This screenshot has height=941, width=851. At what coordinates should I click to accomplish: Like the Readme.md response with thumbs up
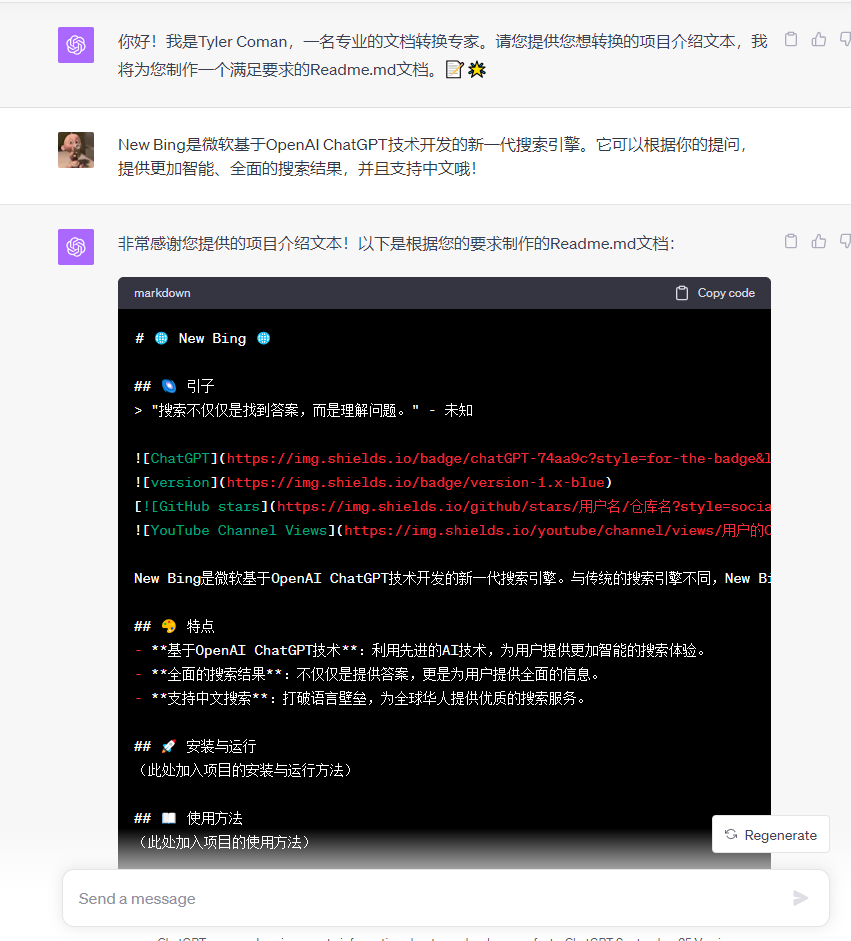coord(819,241)
